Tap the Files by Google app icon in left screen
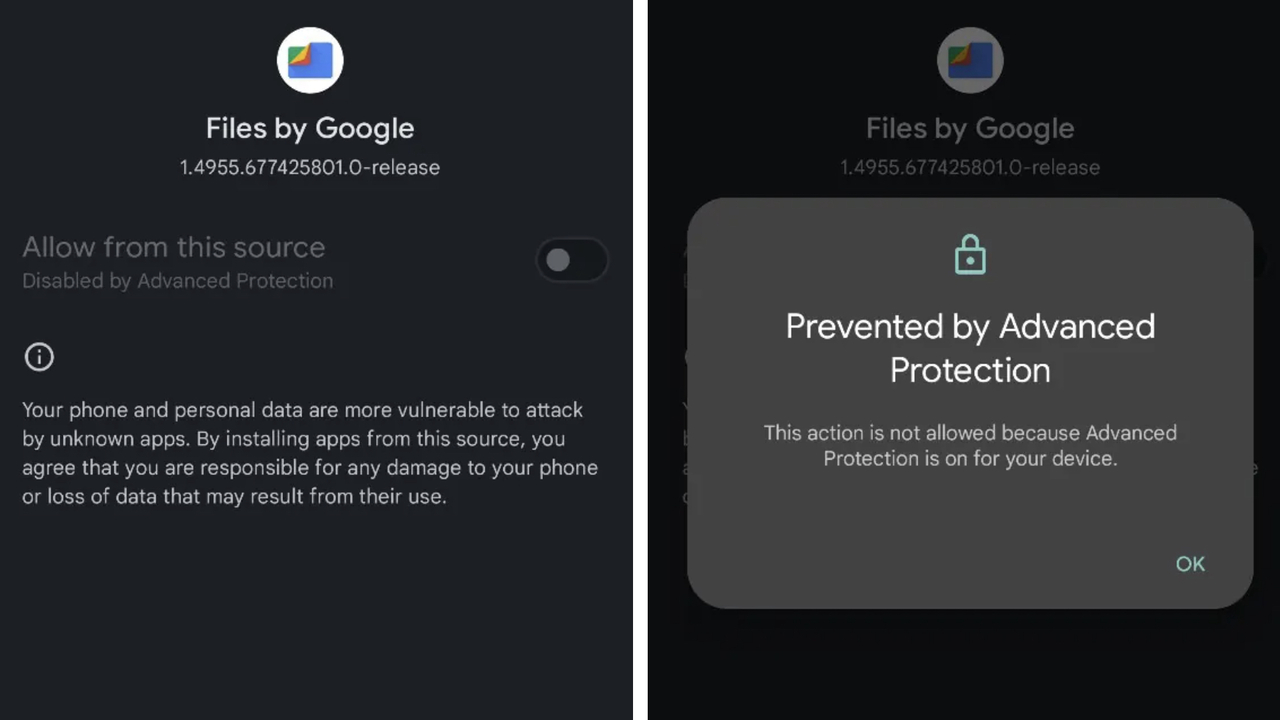 310,60
